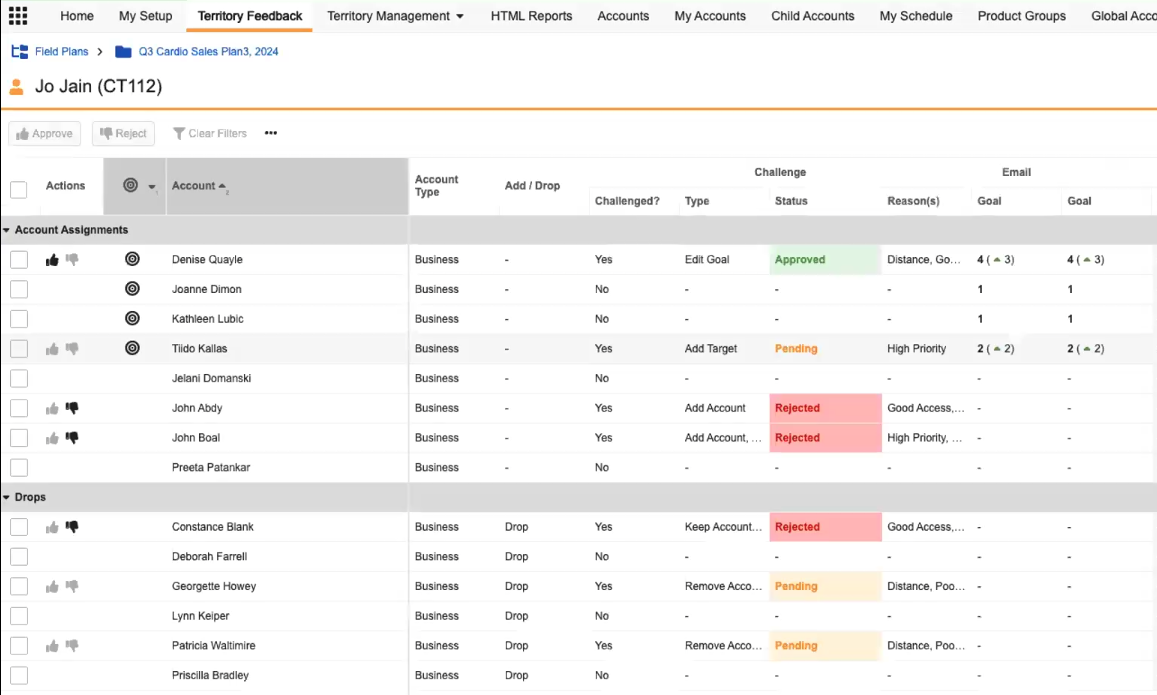Click thumbs down icon for Constance Blank

[x=72, y=527]
